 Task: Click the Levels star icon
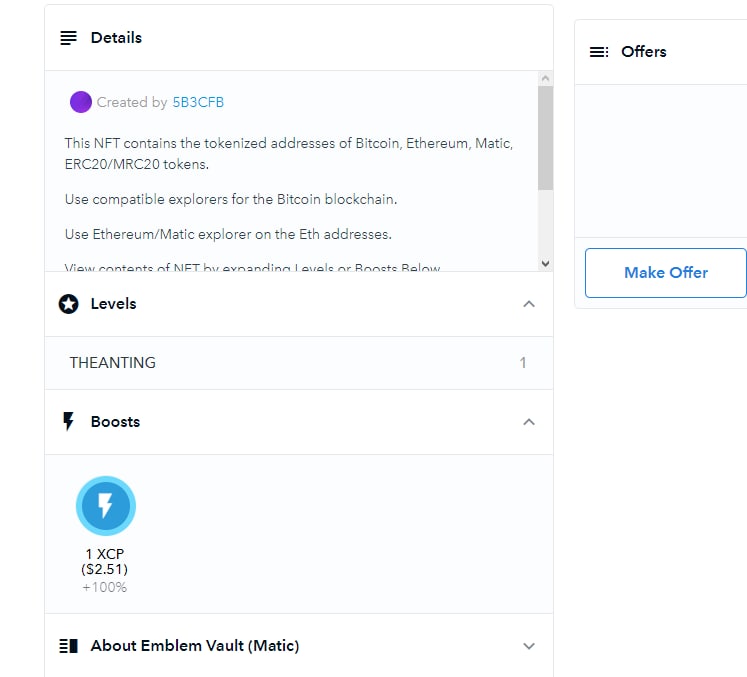point(69,304)
